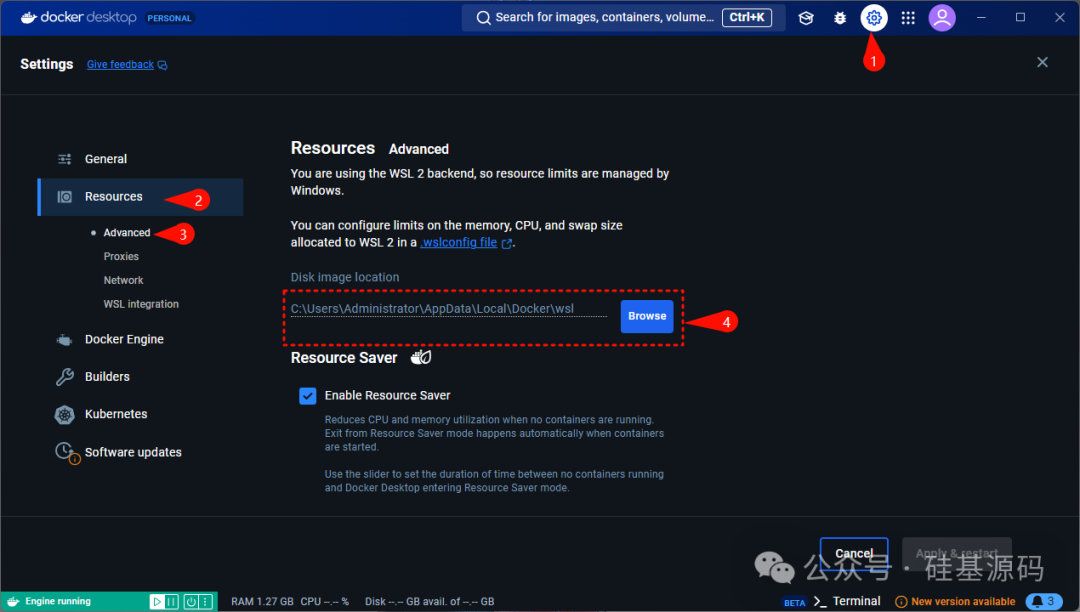Click the Apply & restart button
1080x612 pixels.
click(x=957, y=553)
